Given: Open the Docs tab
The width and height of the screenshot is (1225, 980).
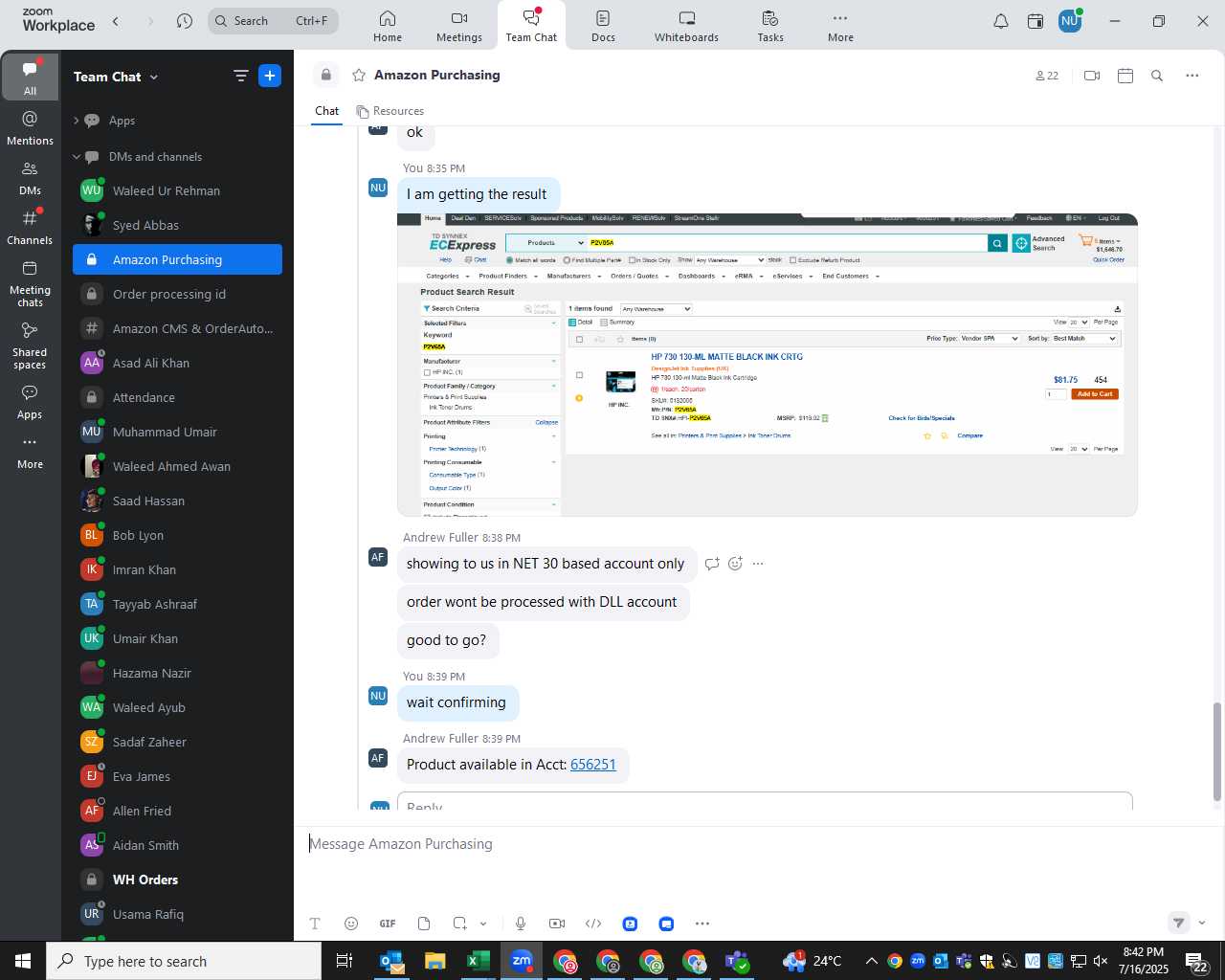Looking at the screenshot, I should 603,26.
